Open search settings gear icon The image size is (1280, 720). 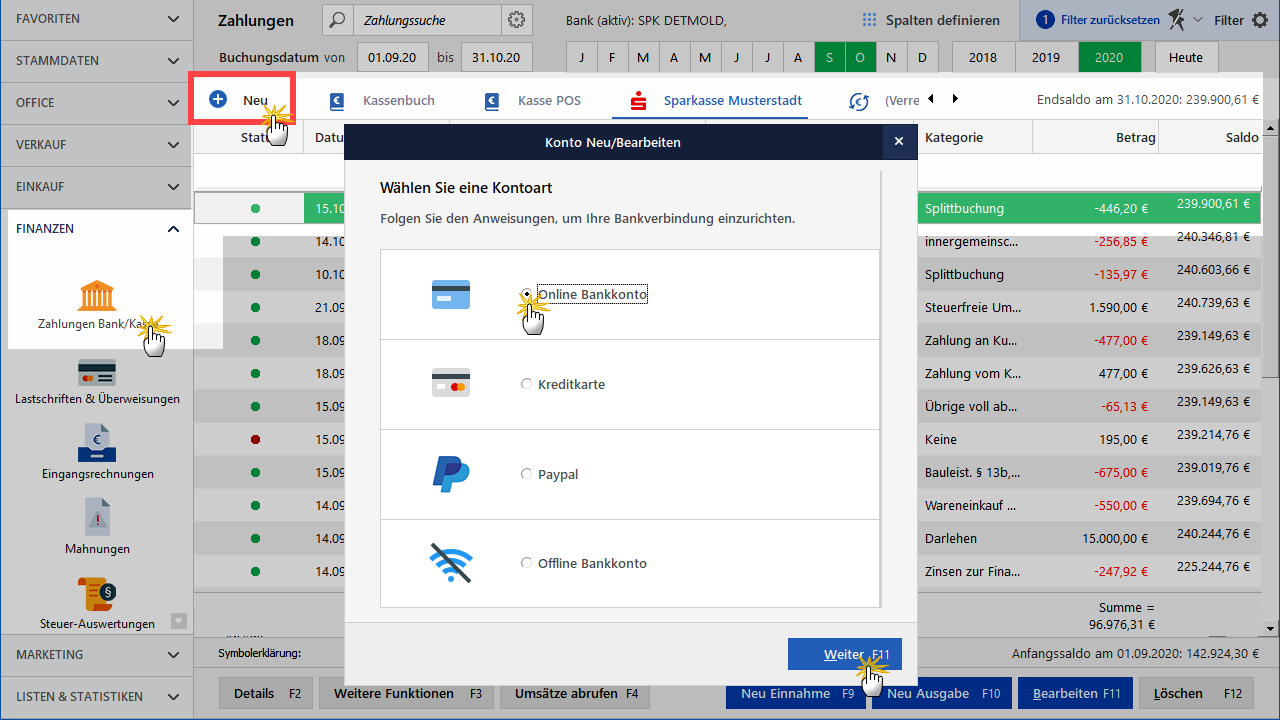point(516,20)
